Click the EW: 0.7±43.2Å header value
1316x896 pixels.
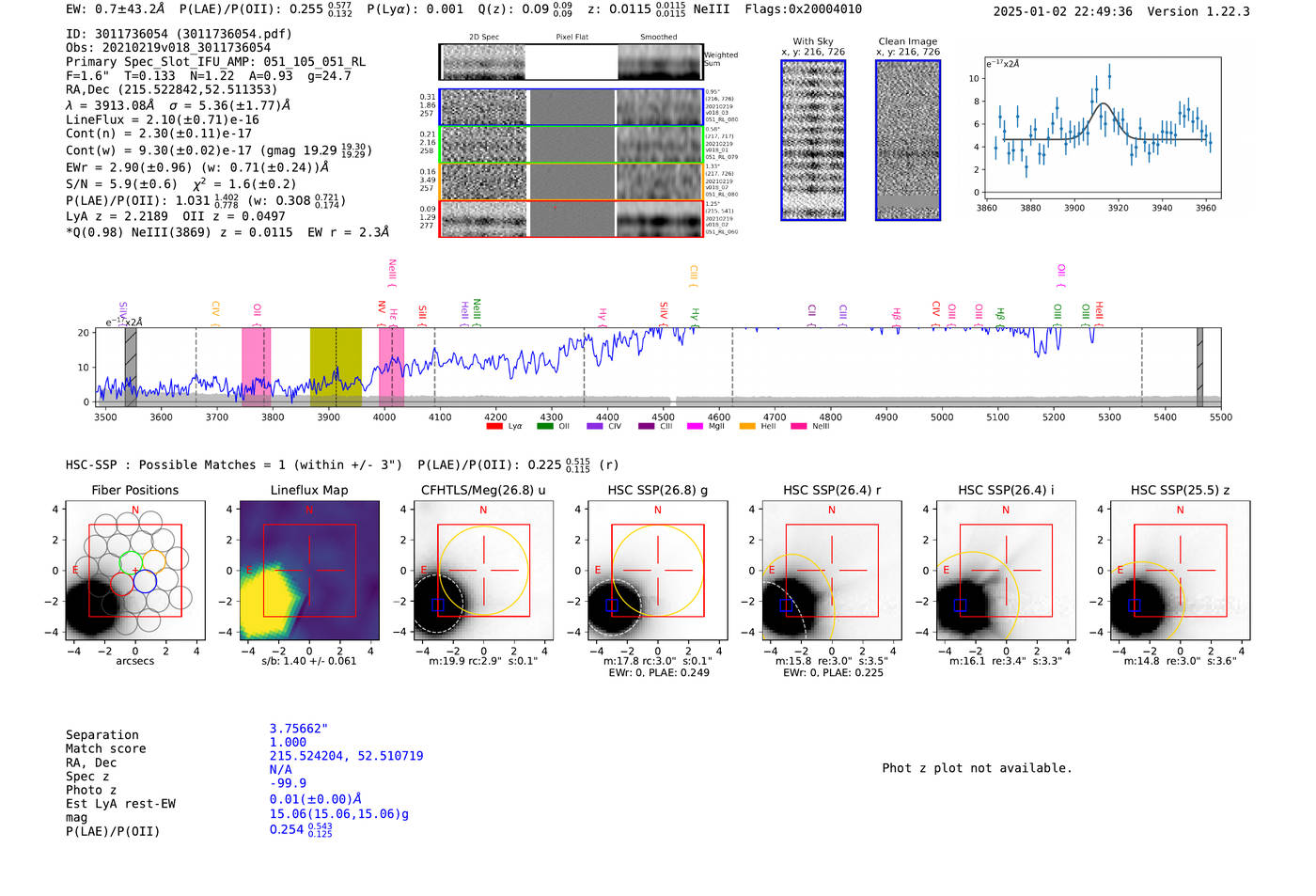[x=116, y=9]
